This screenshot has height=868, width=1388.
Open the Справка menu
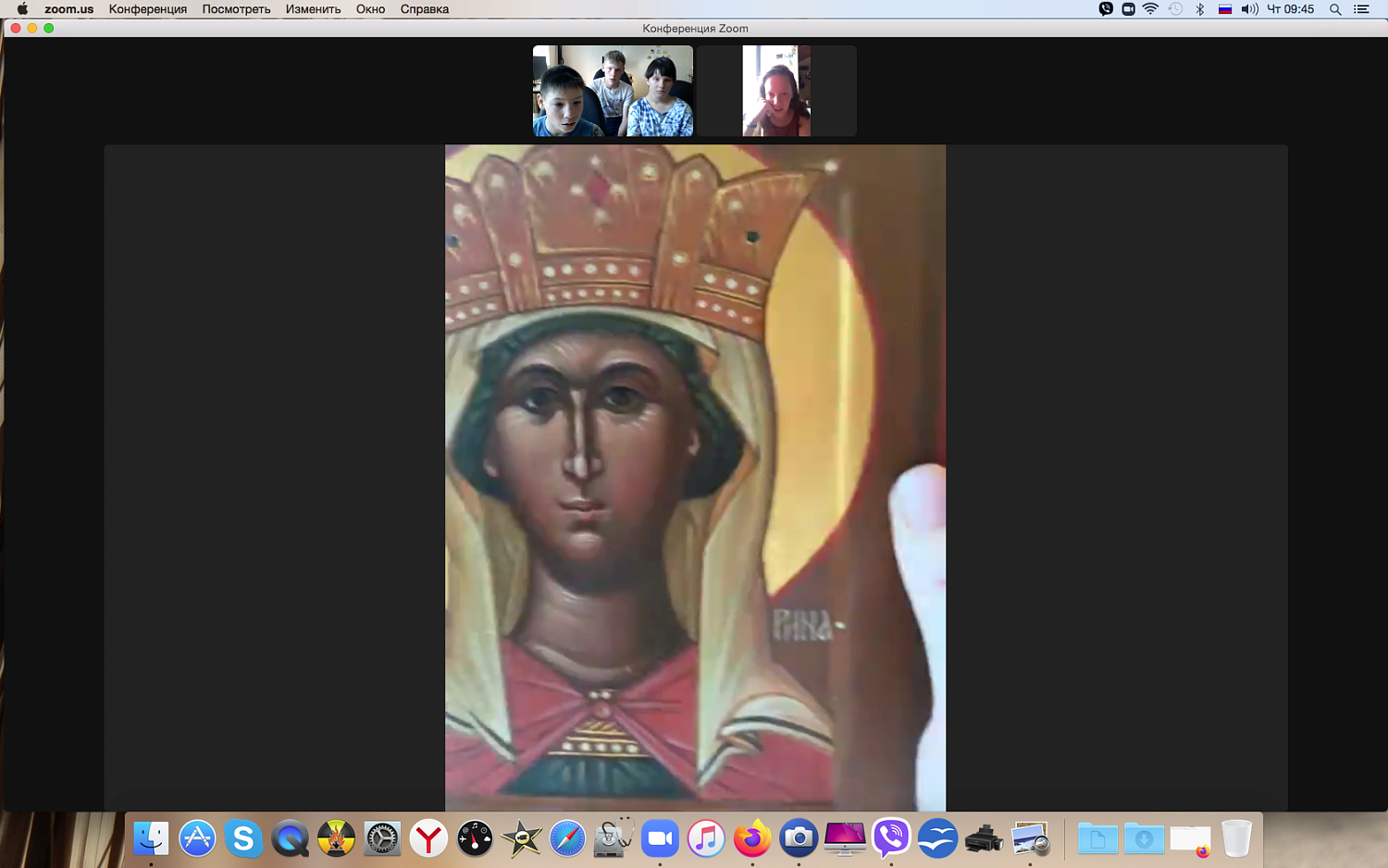point(425,9)
